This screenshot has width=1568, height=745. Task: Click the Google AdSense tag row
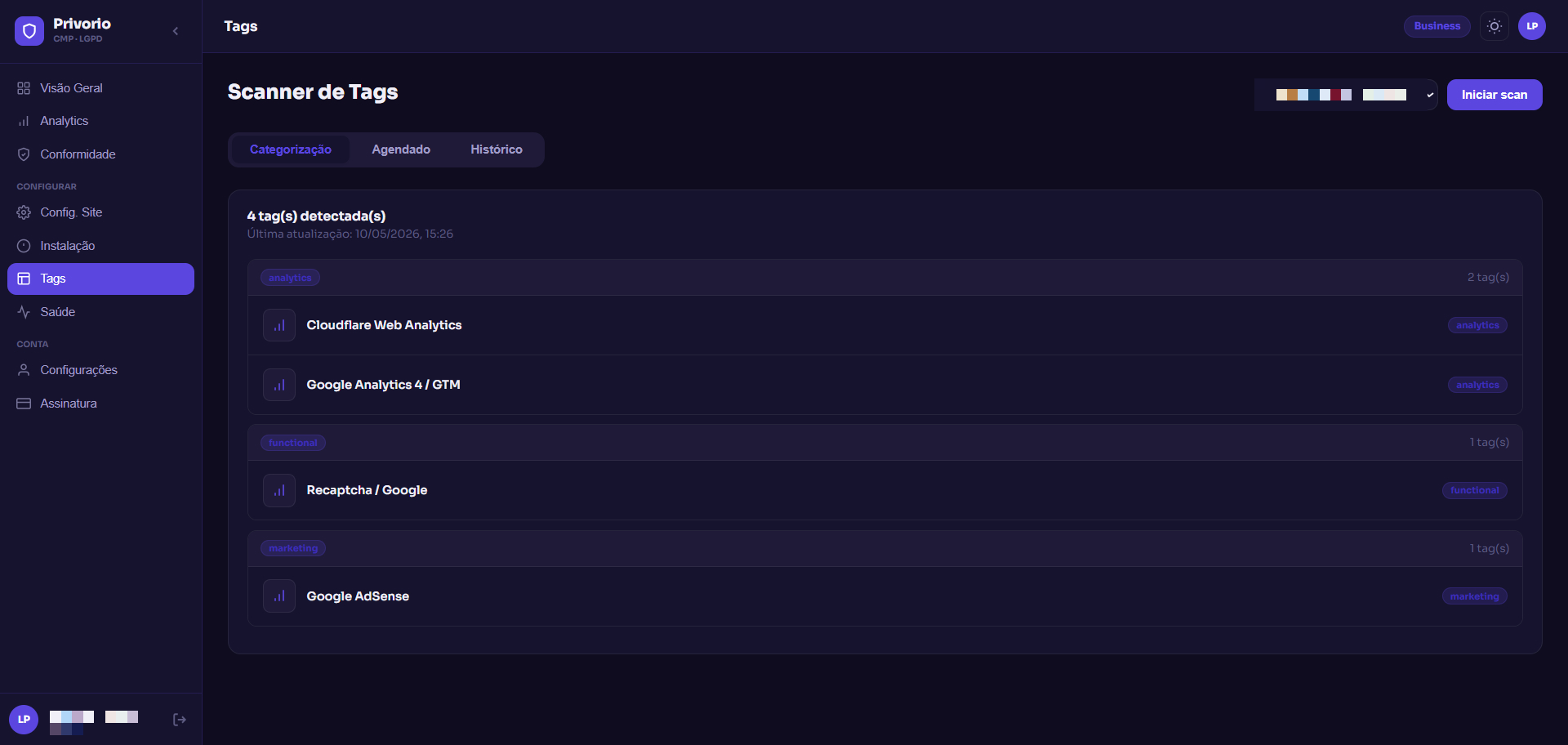point(884,596)
